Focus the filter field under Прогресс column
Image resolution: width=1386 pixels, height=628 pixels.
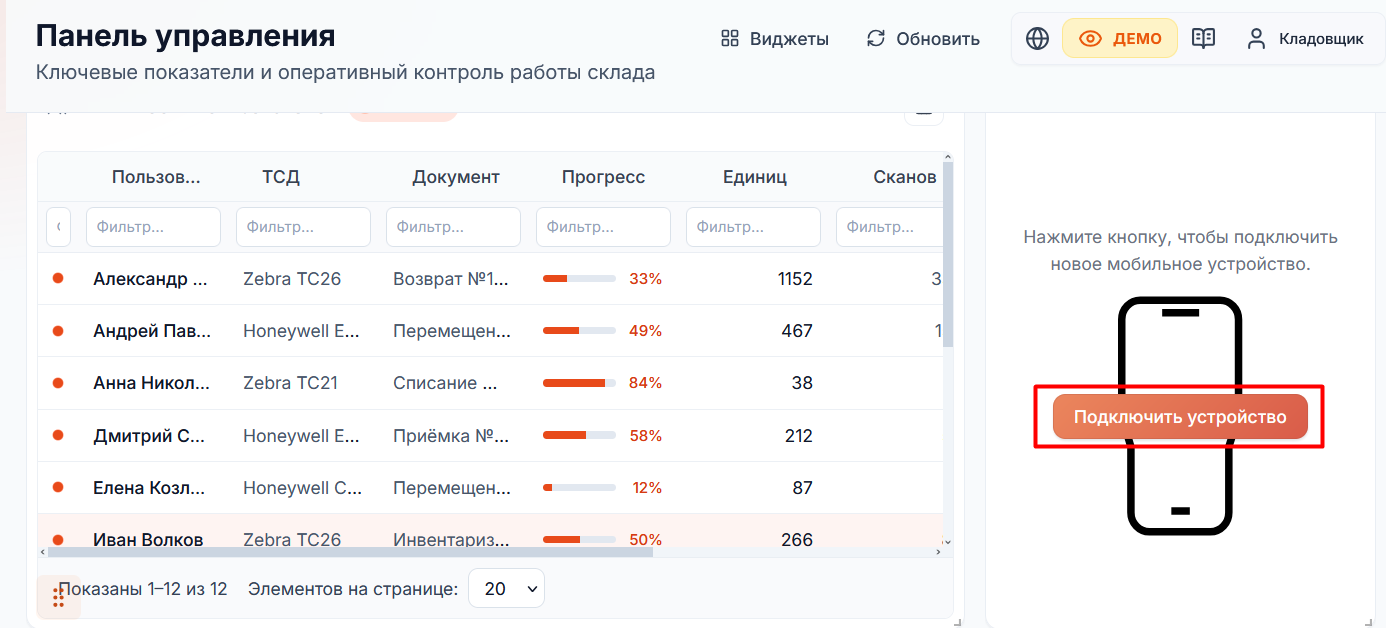603,227
